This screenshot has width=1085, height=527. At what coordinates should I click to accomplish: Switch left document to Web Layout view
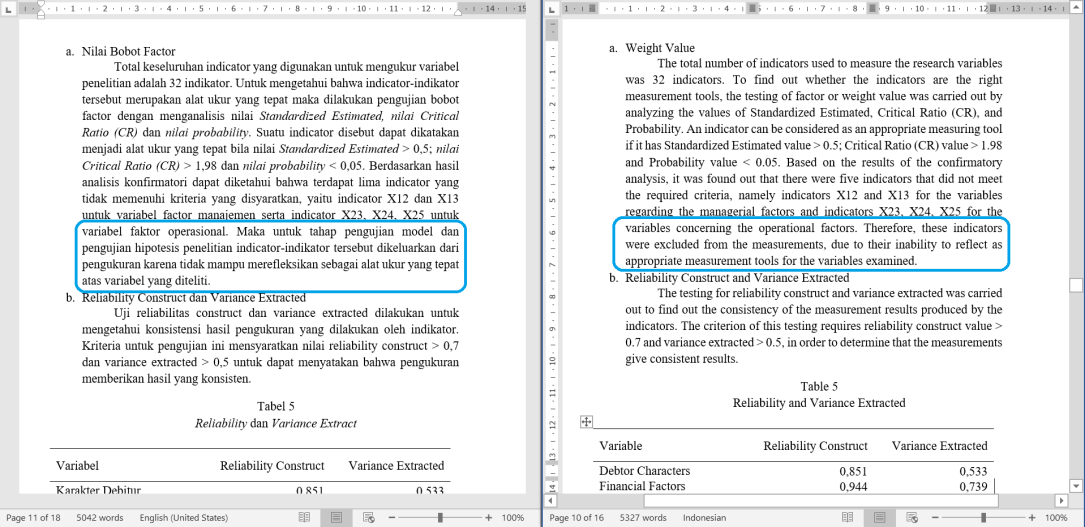click(x=369, y=517)
